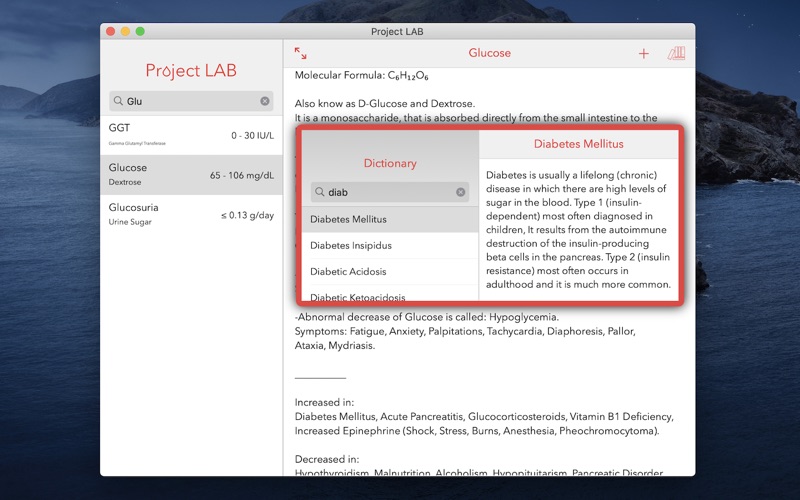Open the dictionary books icon
Viewport: 800px width, 500px height.
pos(676,53)
